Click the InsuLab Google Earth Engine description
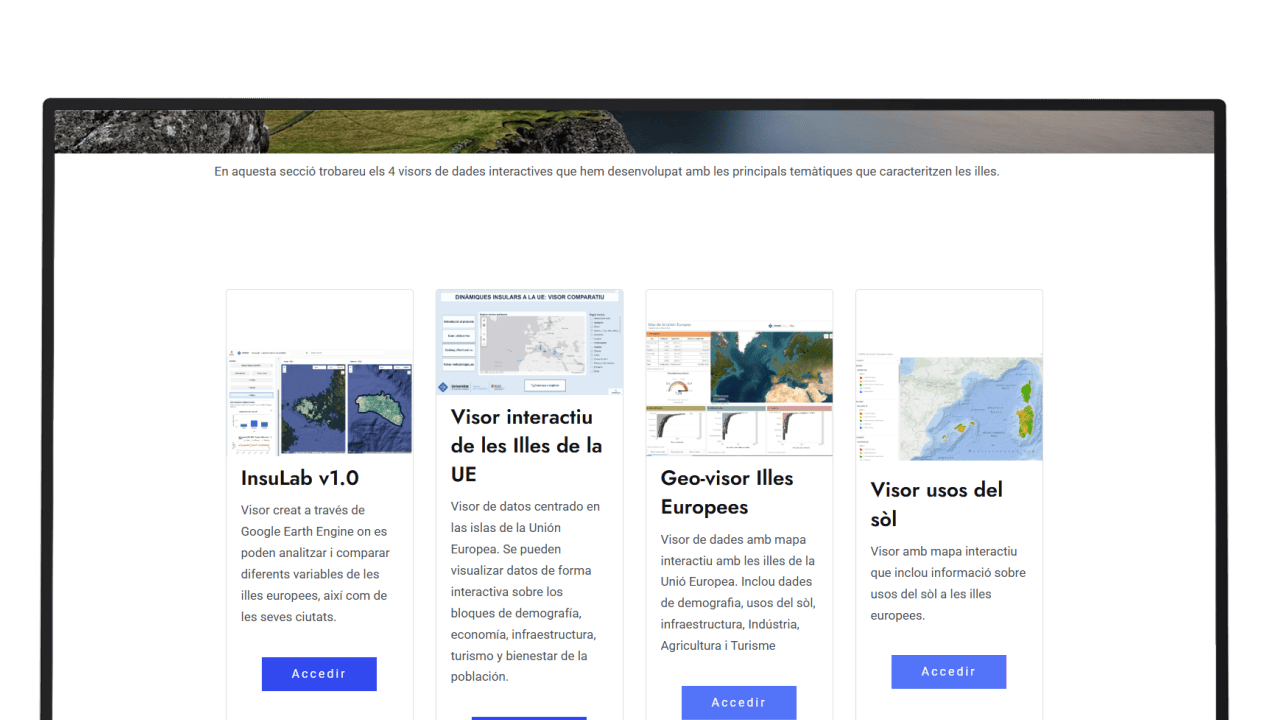Image resolution: width=1280 pixels, height=720 pixels. pos(315,563)
